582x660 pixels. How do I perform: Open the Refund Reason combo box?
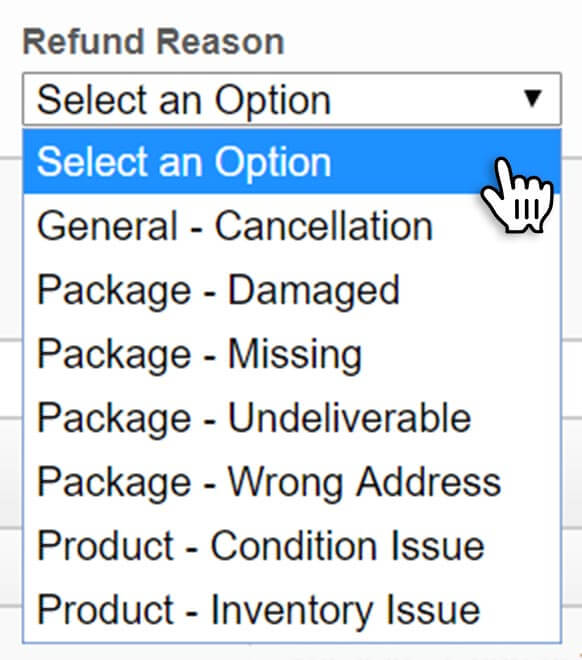[x=292, y=99]
